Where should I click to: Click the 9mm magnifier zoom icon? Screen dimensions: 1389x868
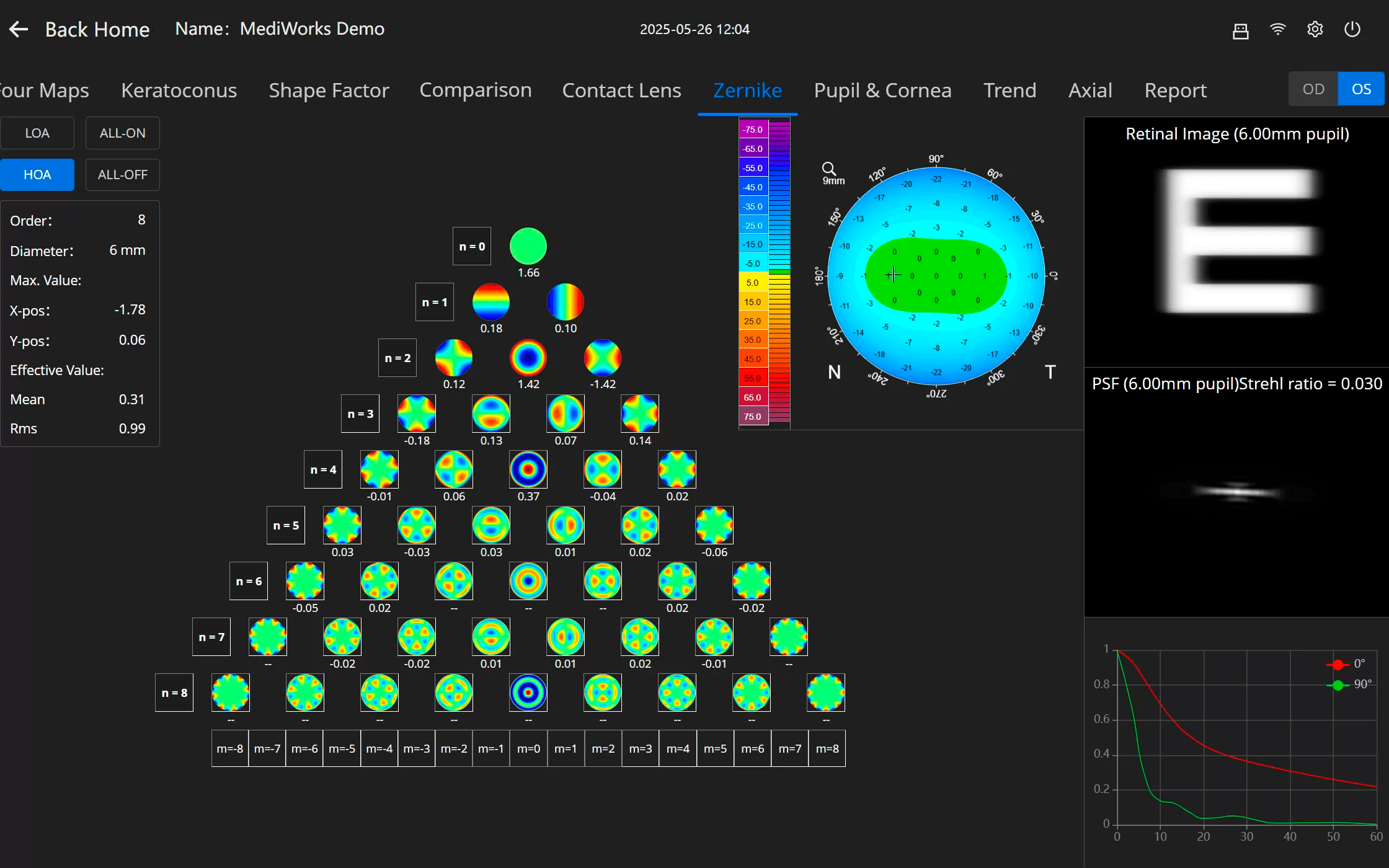click(x=829, y=169)
